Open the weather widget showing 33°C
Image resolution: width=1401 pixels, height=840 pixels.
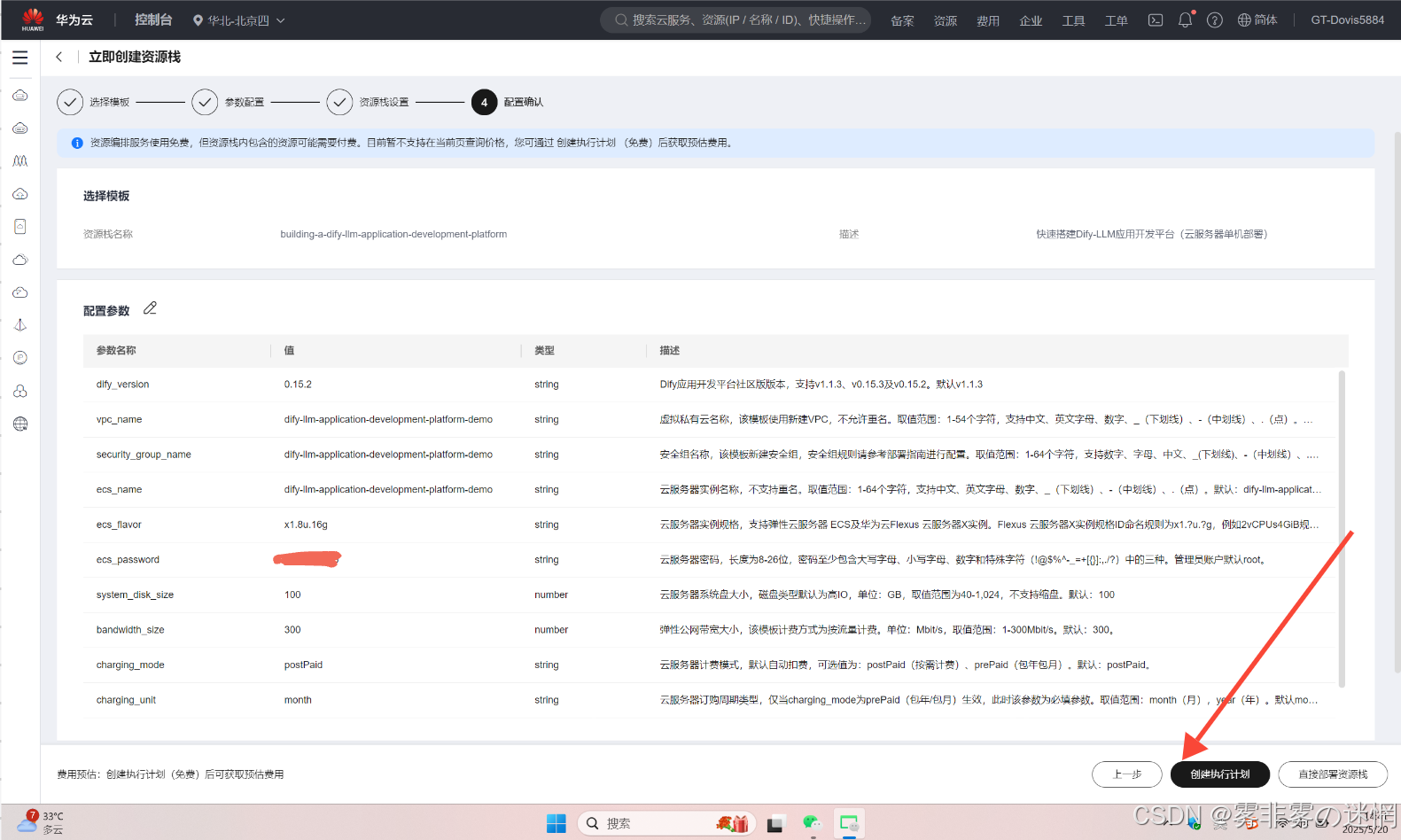41,822
